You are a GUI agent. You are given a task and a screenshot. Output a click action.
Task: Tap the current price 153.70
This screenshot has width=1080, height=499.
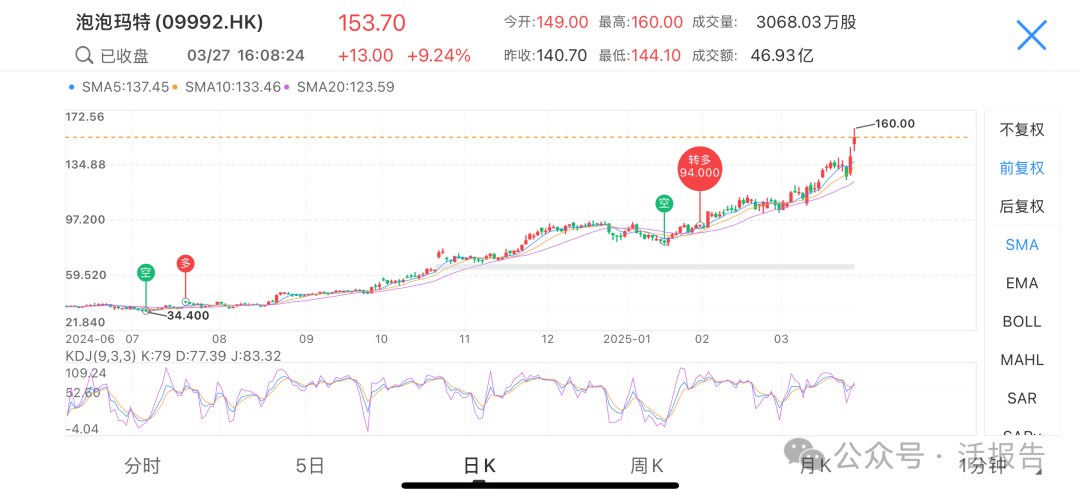[372, 23]
